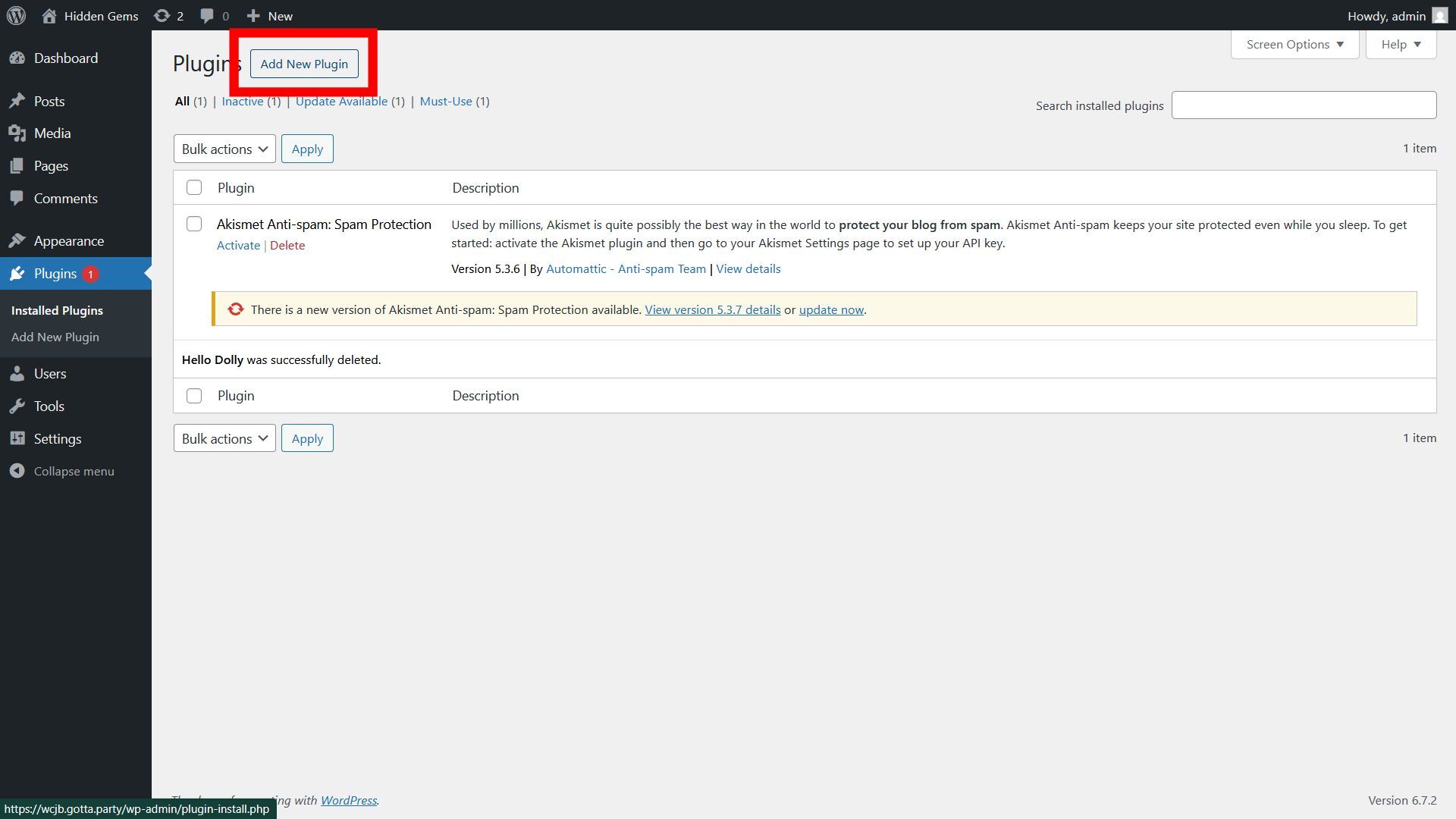The image size is (1456, 819).
Task: Open Pages in sidebar
Action: (51, 166)
